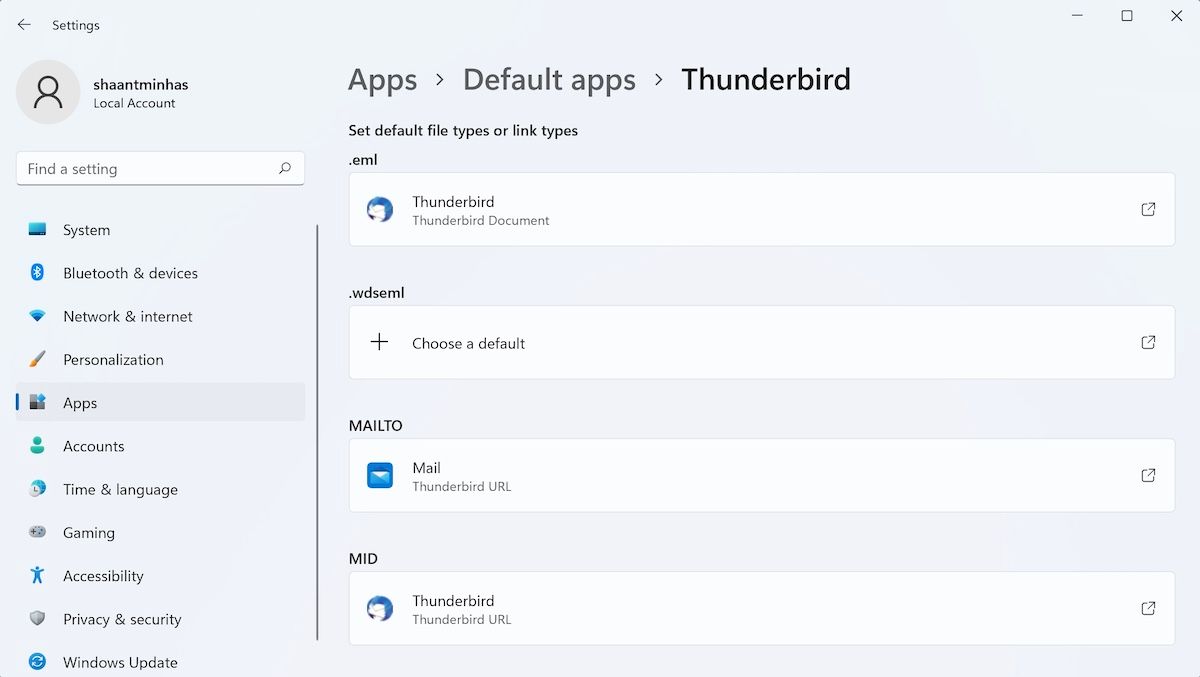Open Bluetooth & devices settings

(x=130, y=273)
